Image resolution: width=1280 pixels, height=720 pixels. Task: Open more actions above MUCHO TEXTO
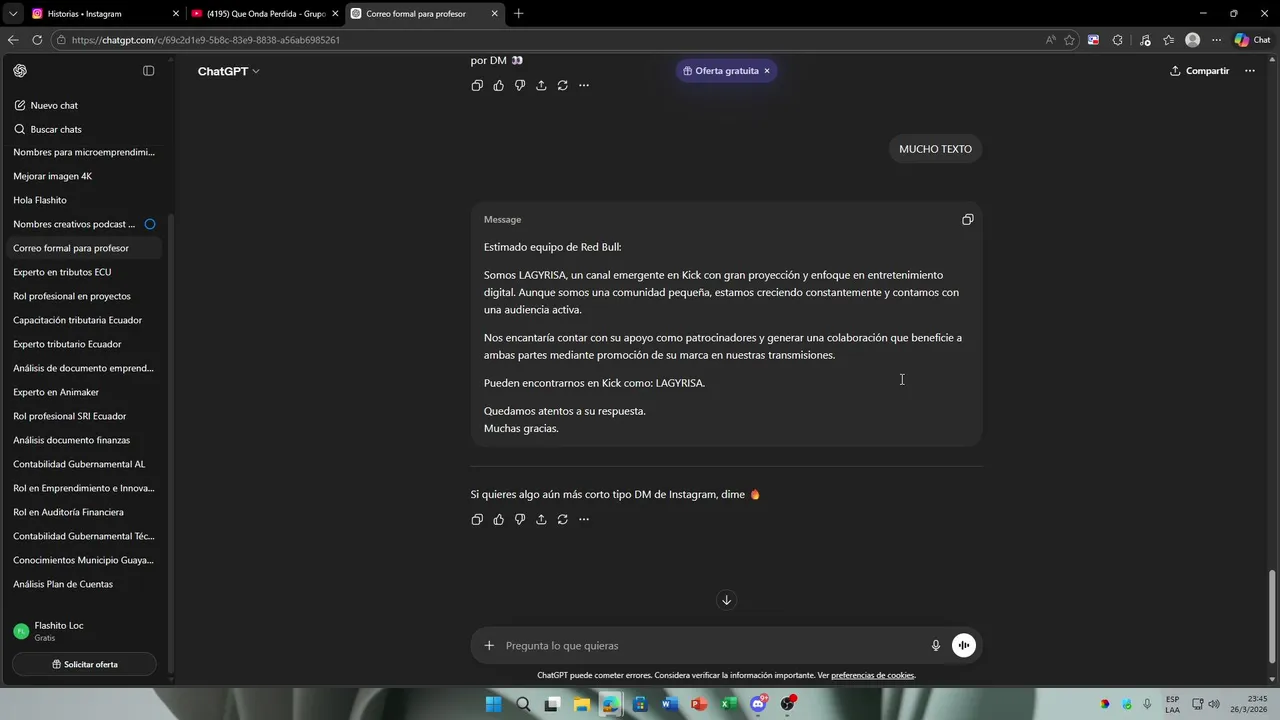pos(584,85)
